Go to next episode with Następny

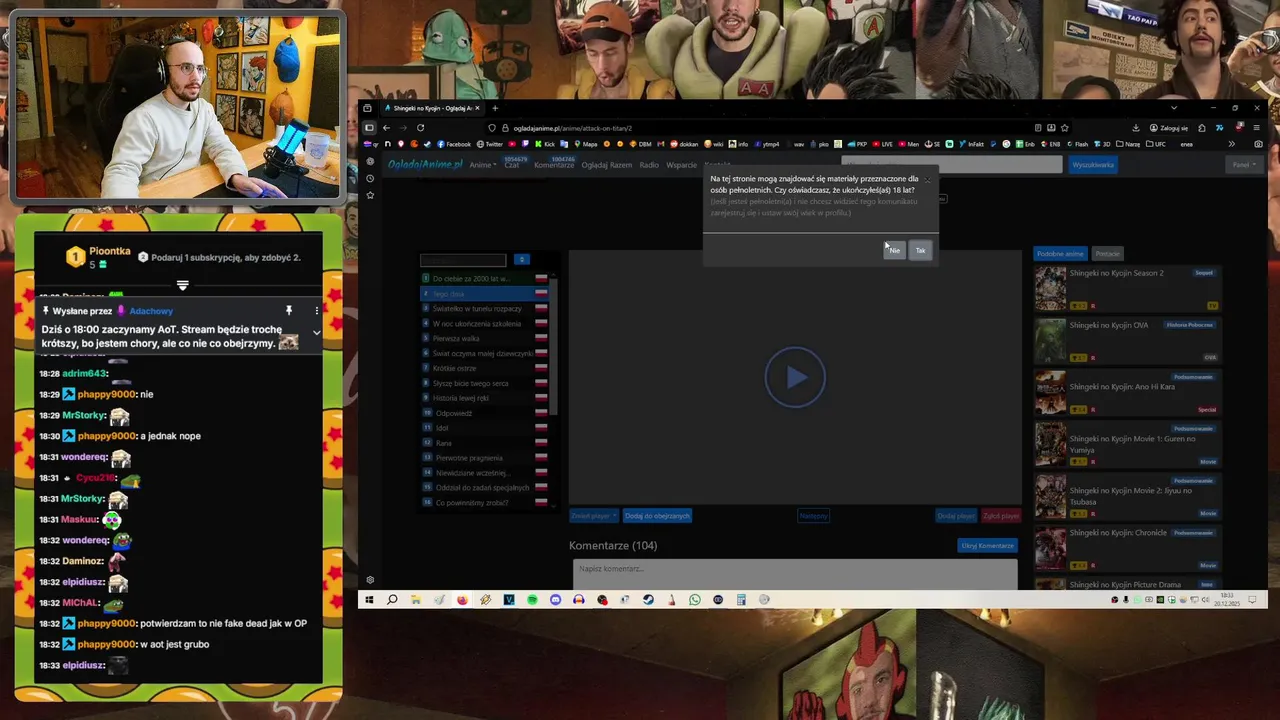pyautogui.click(x=813, y=516)
